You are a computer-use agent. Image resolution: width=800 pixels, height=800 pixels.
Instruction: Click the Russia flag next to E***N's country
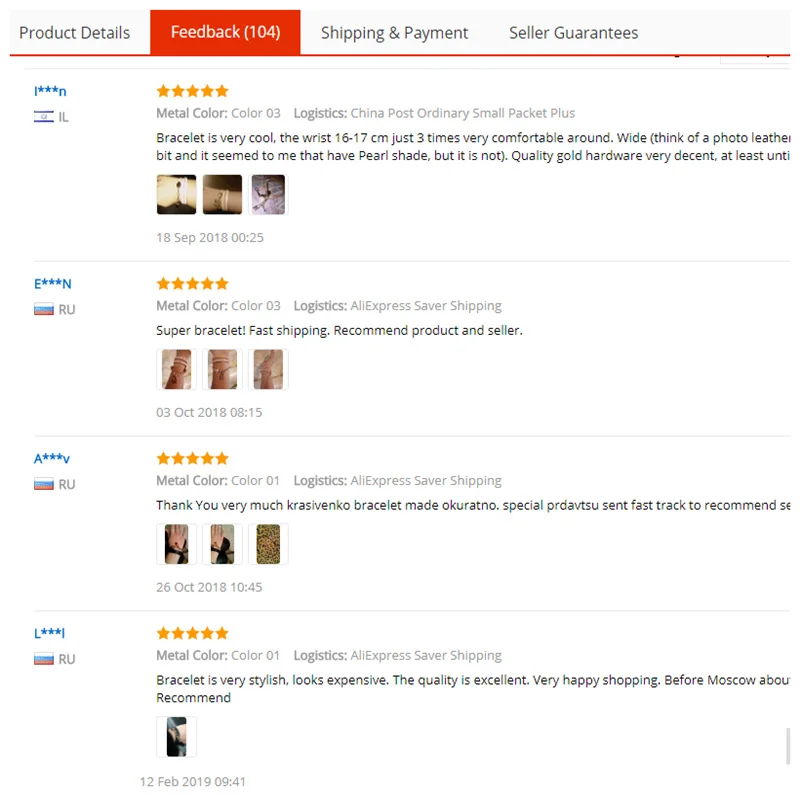[x=44, y=309]
